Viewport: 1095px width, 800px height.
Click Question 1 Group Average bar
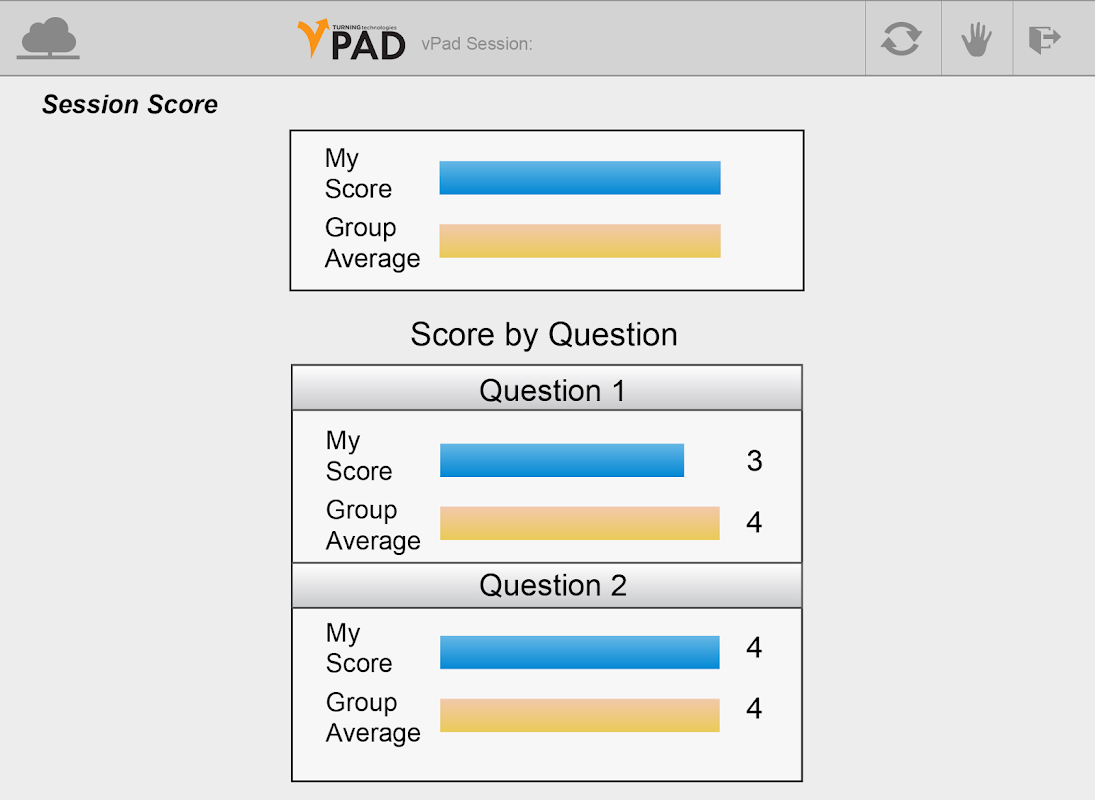click(x=580, y=523)
